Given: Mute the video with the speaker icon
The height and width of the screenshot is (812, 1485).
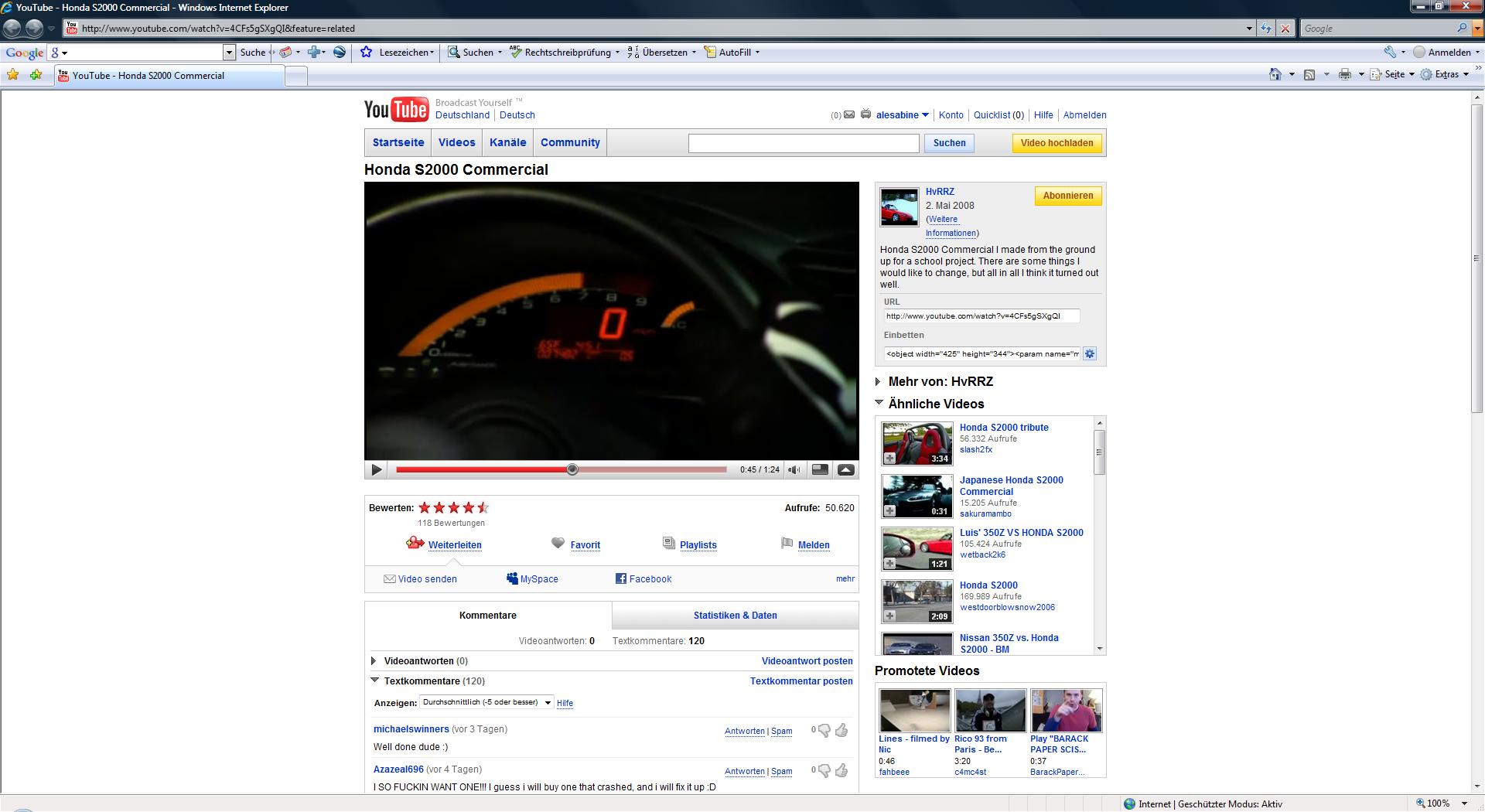Looking at the screenshot, I should pos(794,469).
